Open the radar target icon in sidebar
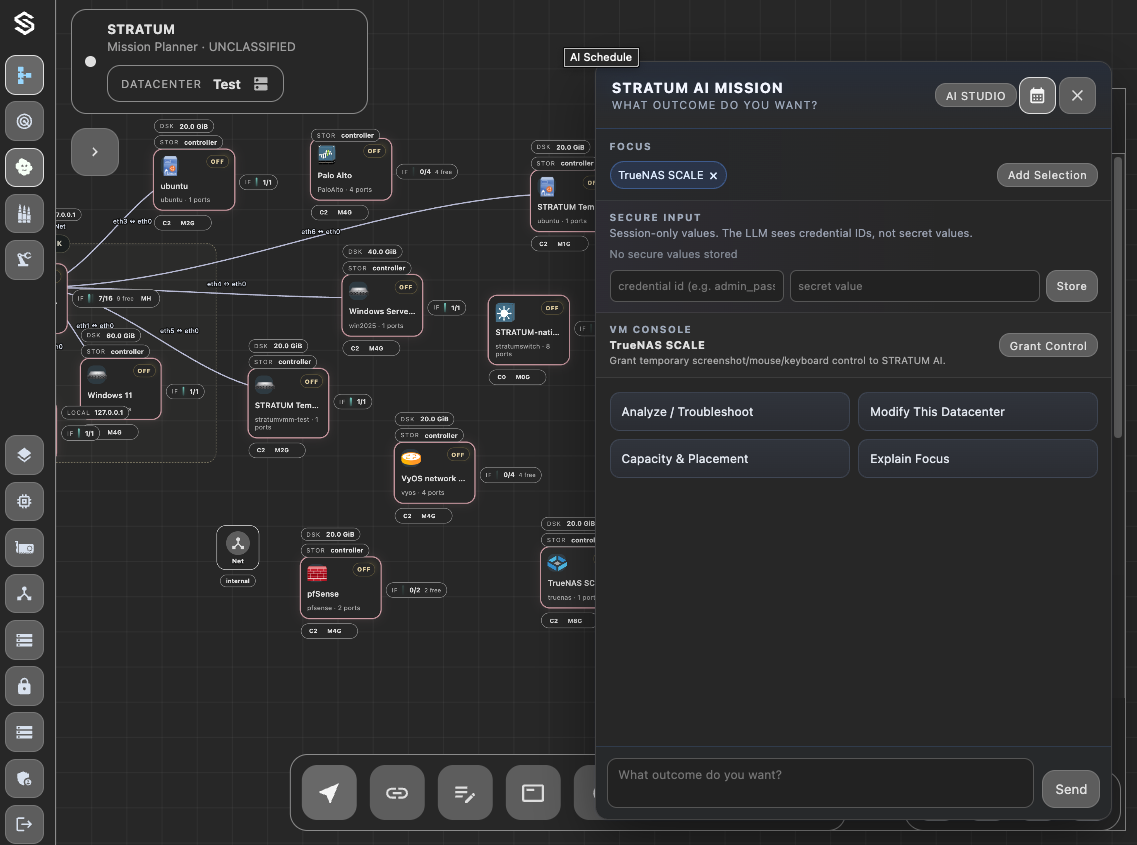Image resolution: width=1137 pixels, height=845 pixels. (x=24, y=121)
